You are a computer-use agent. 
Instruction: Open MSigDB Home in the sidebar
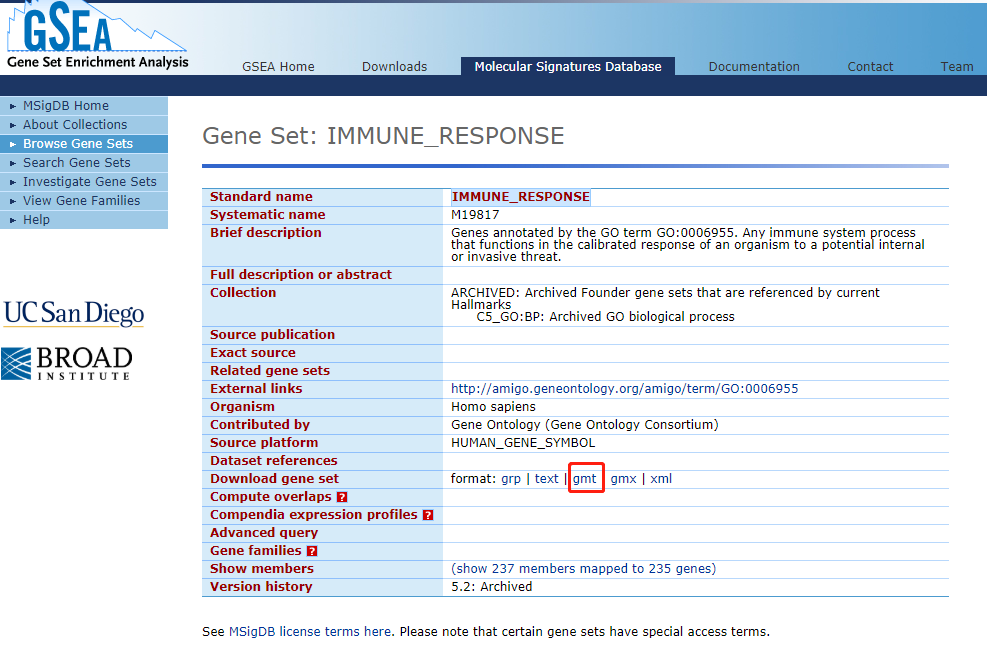[x=66, y=106]
